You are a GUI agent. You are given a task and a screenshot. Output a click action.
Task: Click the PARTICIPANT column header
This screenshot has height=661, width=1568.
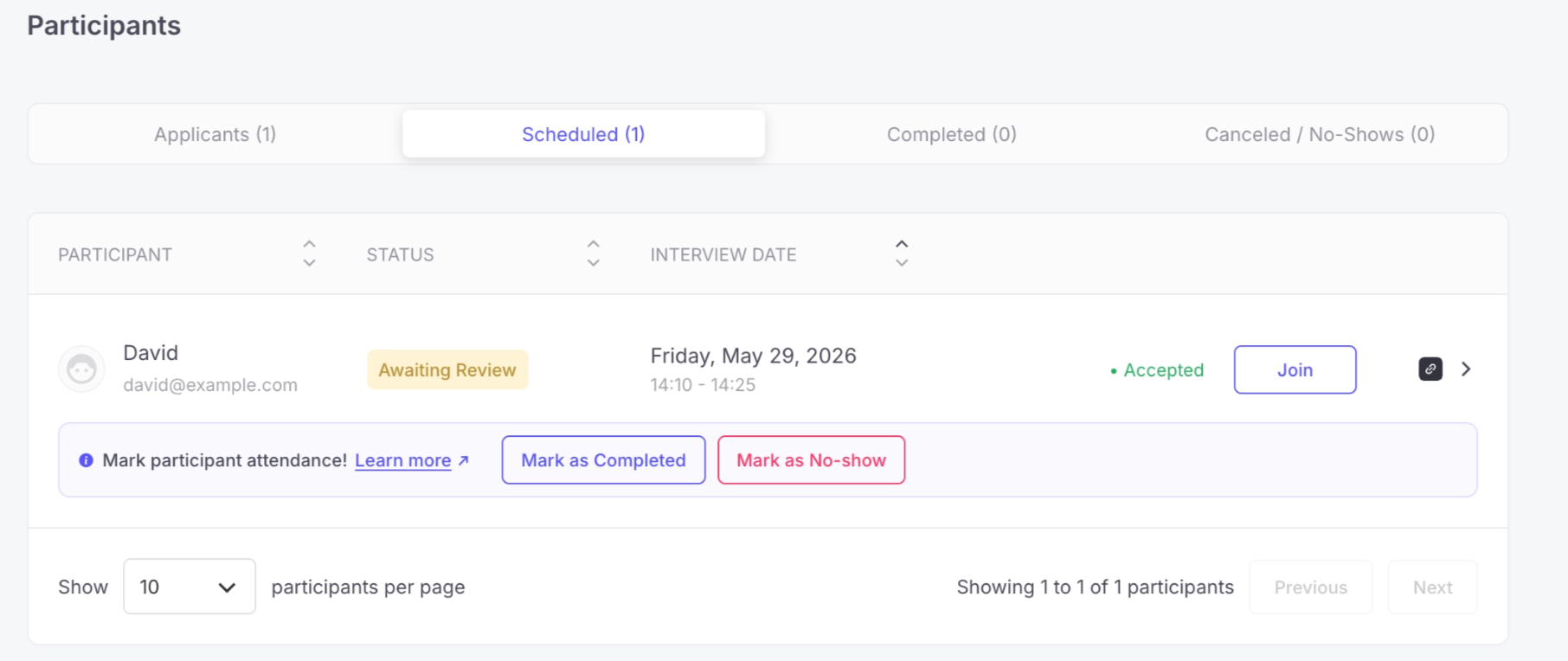tap(115, 254)
